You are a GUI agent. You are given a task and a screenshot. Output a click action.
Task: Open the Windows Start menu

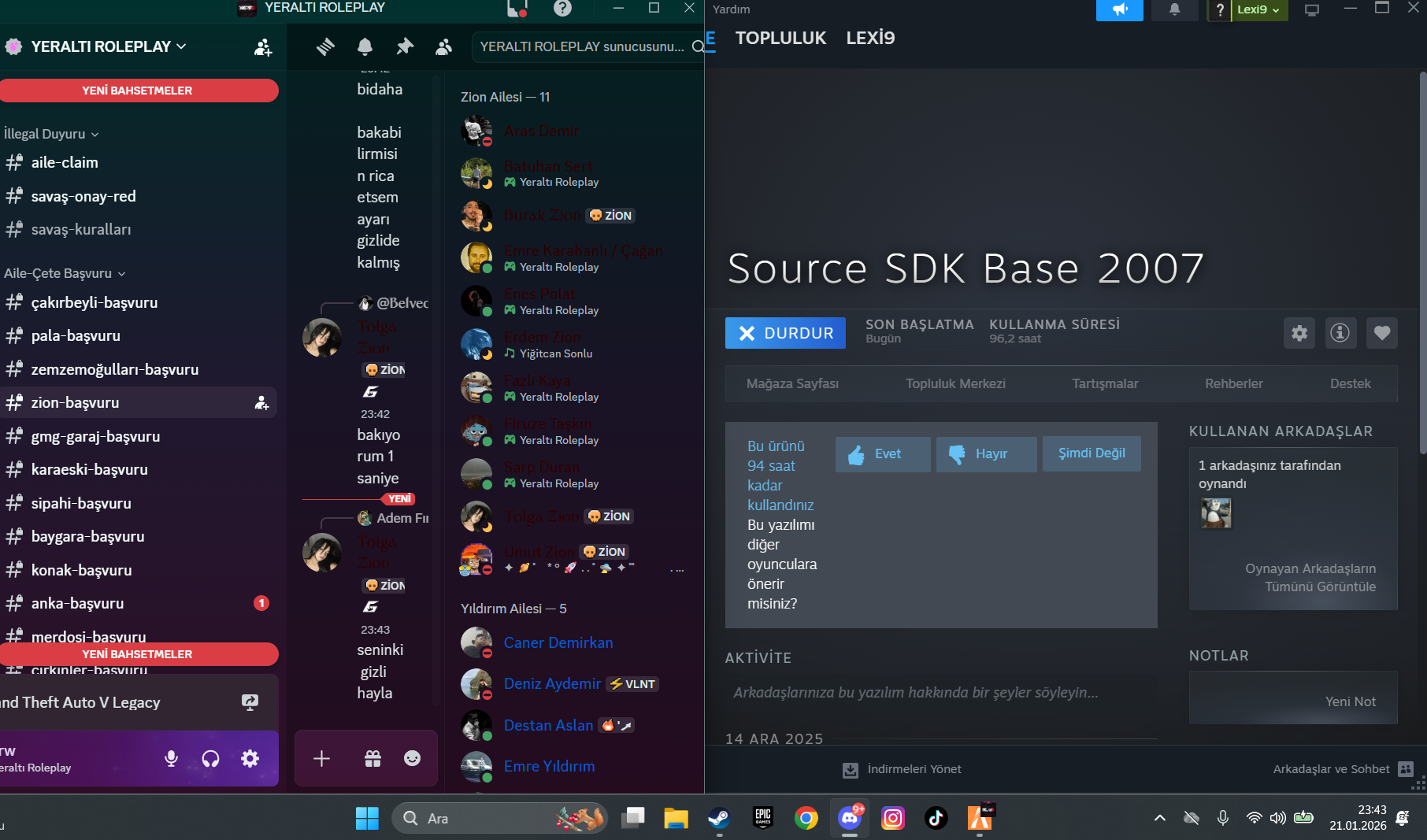pos(367,819)
